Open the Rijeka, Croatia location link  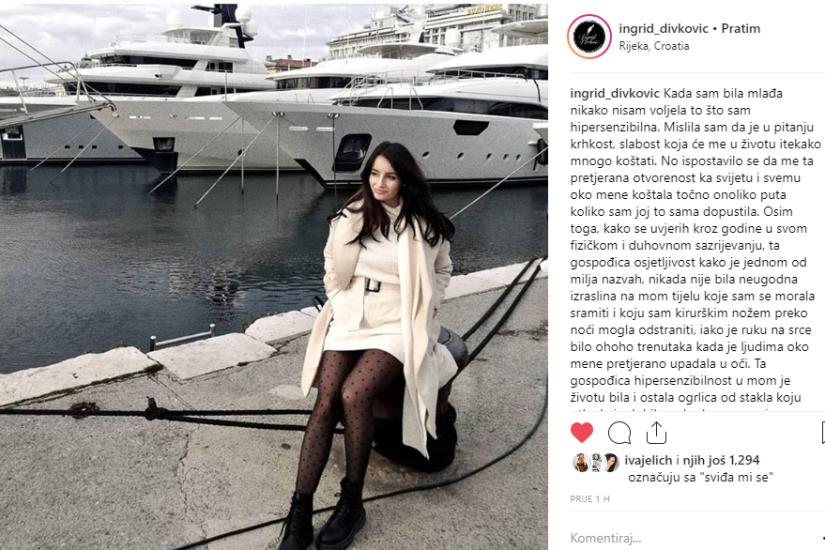tap(653, 46)
